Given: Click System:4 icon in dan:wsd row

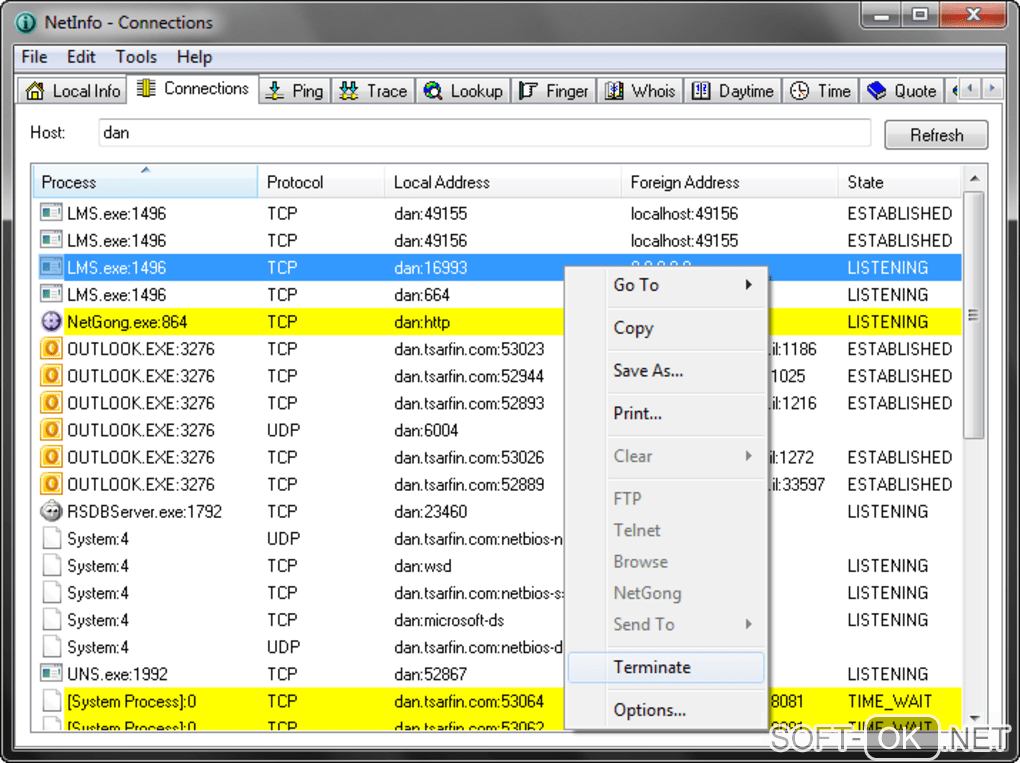Looking at the screenshot, I should coord(51,565).
